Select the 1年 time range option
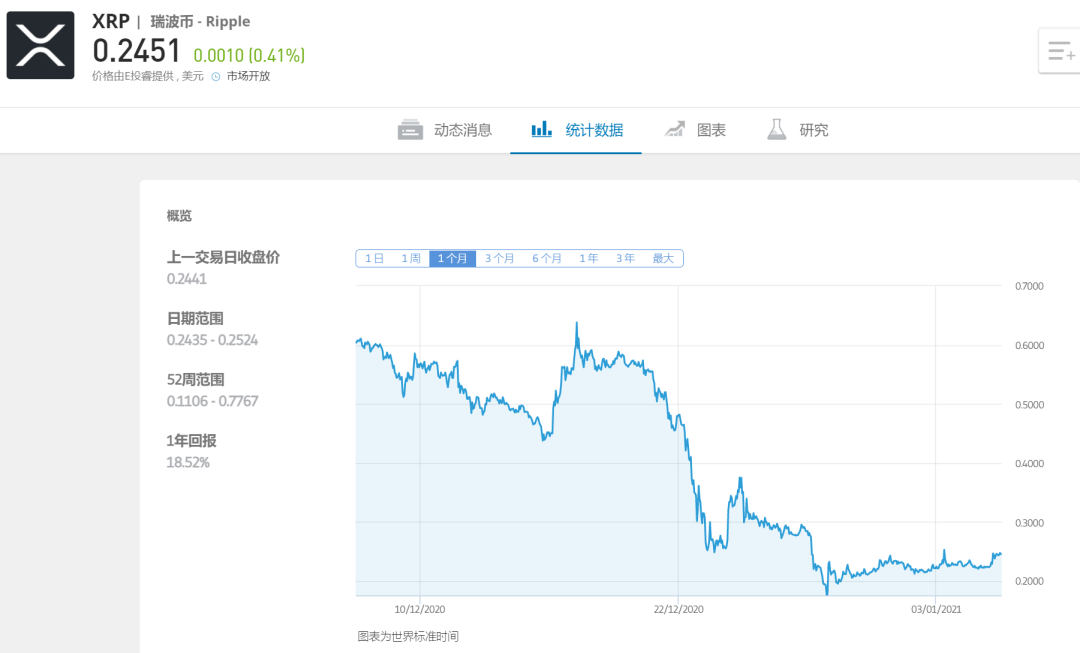 pos(589,257)
